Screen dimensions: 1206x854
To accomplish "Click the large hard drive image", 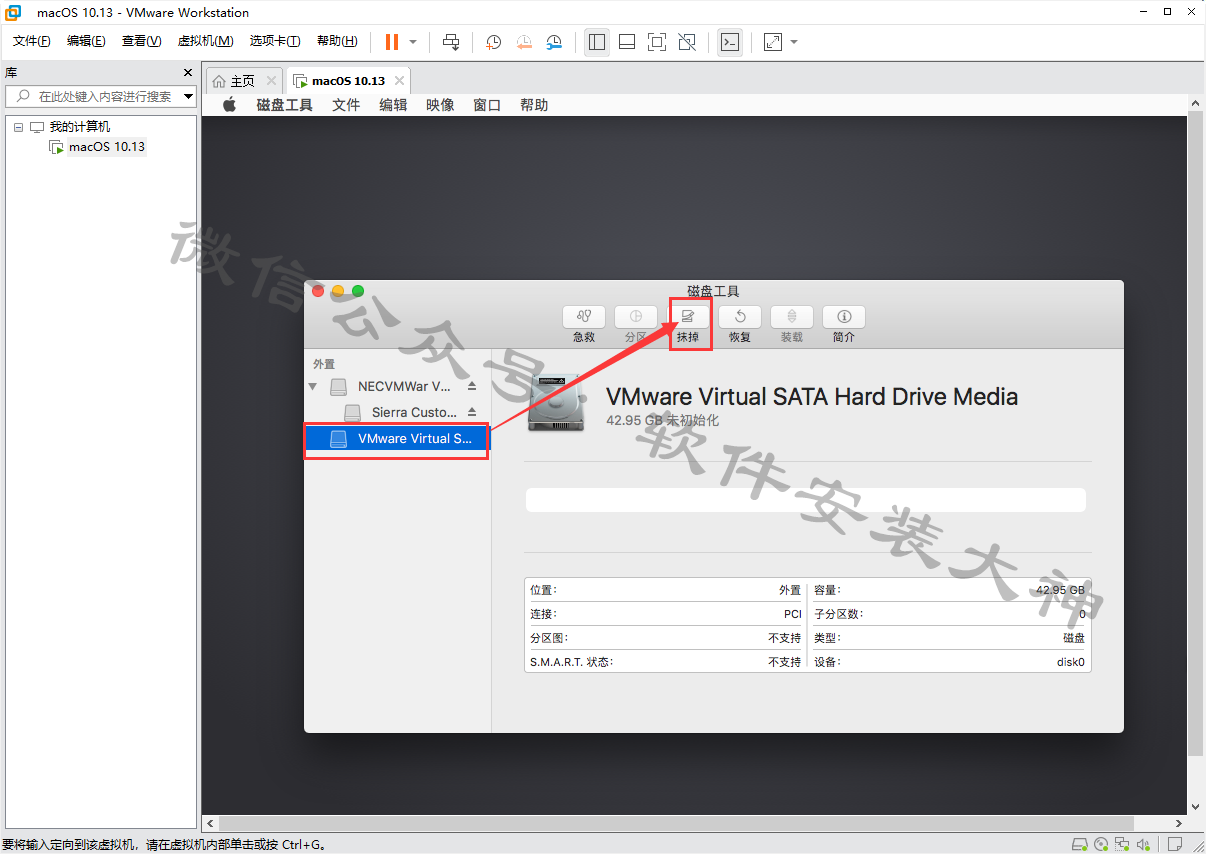I will coord(557,404).
